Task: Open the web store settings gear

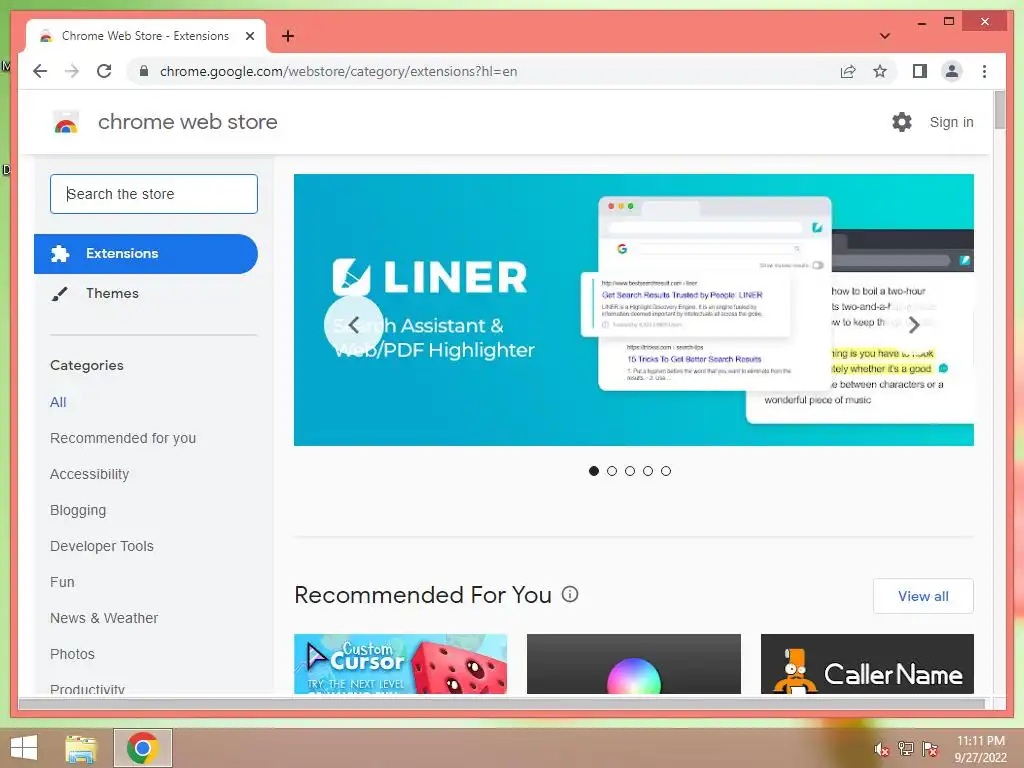Action: pos(902,121)
